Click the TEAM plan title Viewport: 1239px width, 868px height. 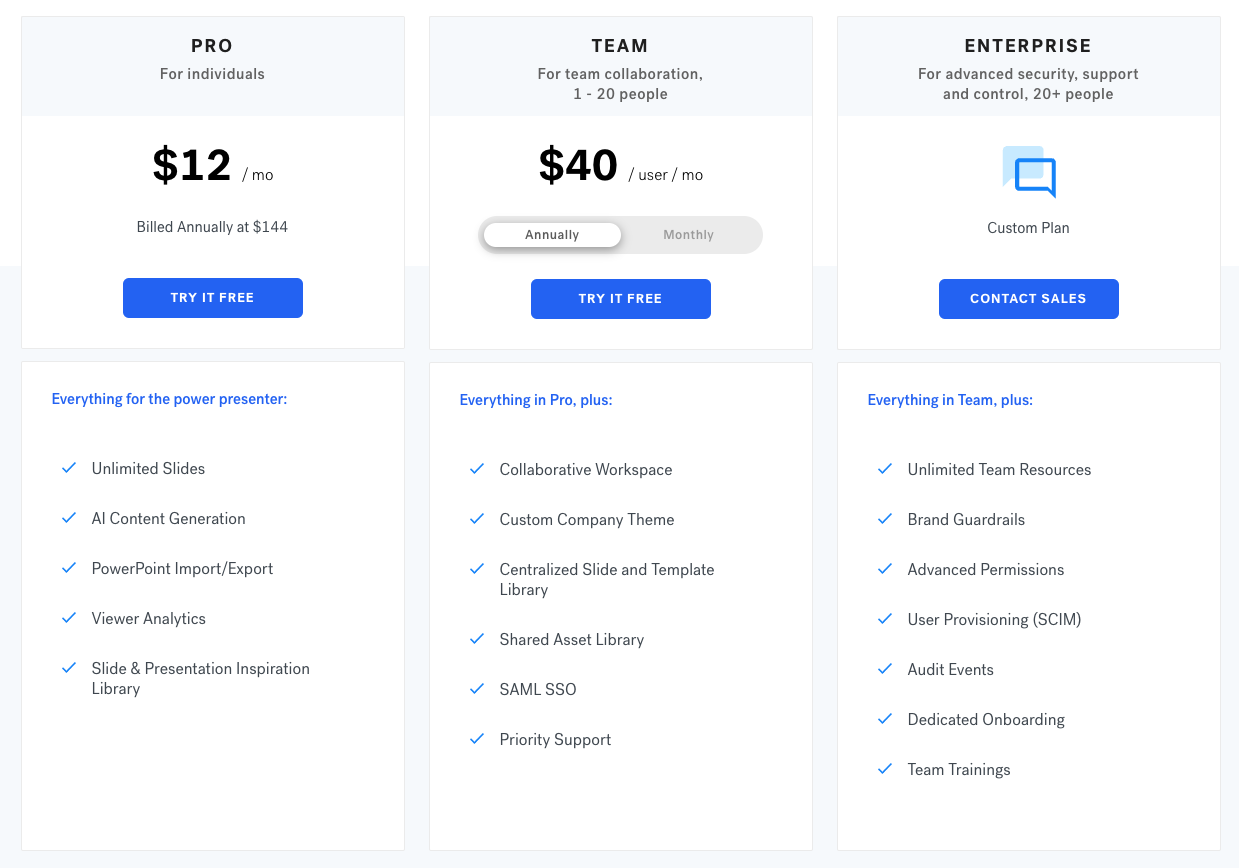click(x=620, y=46)
